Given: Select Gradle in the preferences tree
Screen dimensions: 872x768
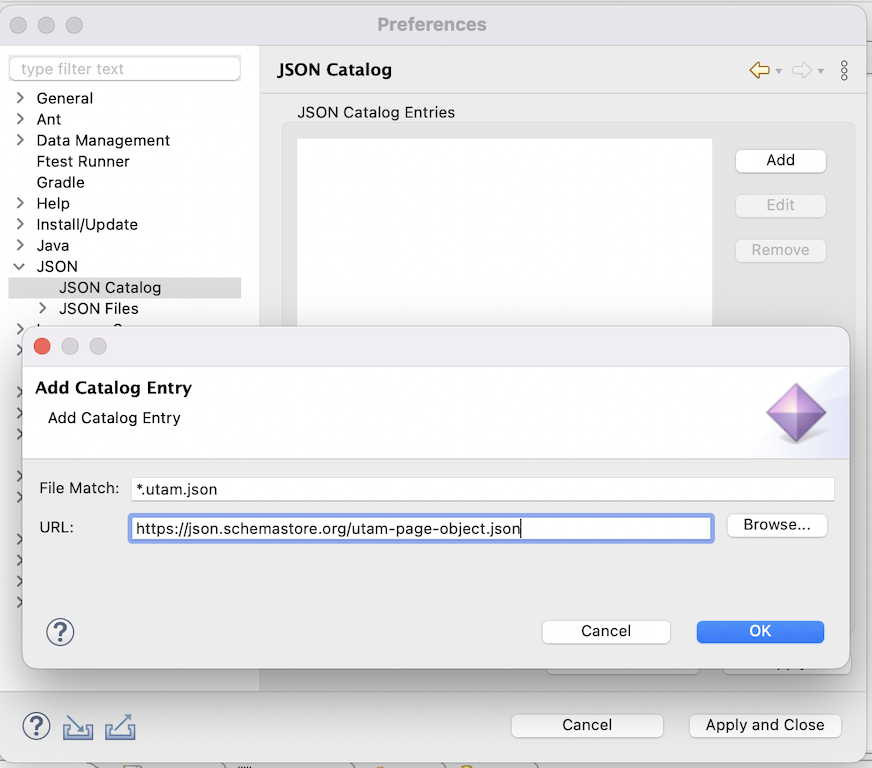Looking at the screenshot, I should [58, 182].
